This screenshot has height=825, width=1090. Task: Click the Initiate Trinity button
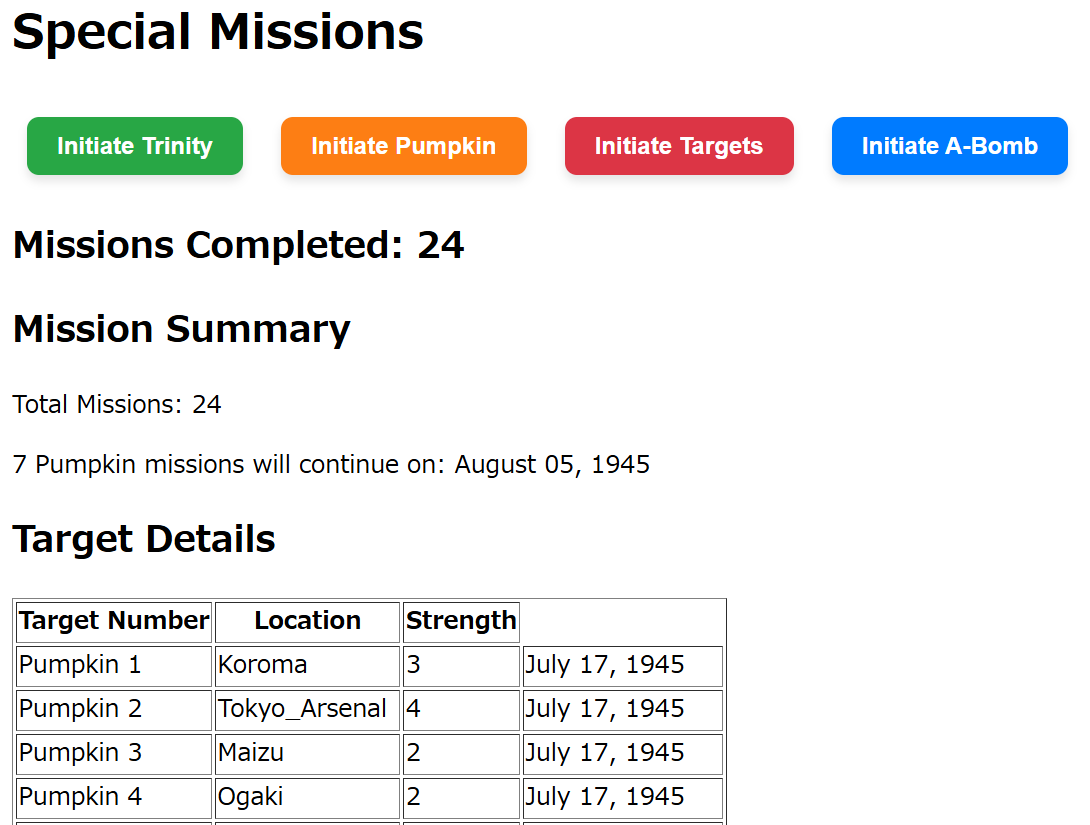coord(135,146)
